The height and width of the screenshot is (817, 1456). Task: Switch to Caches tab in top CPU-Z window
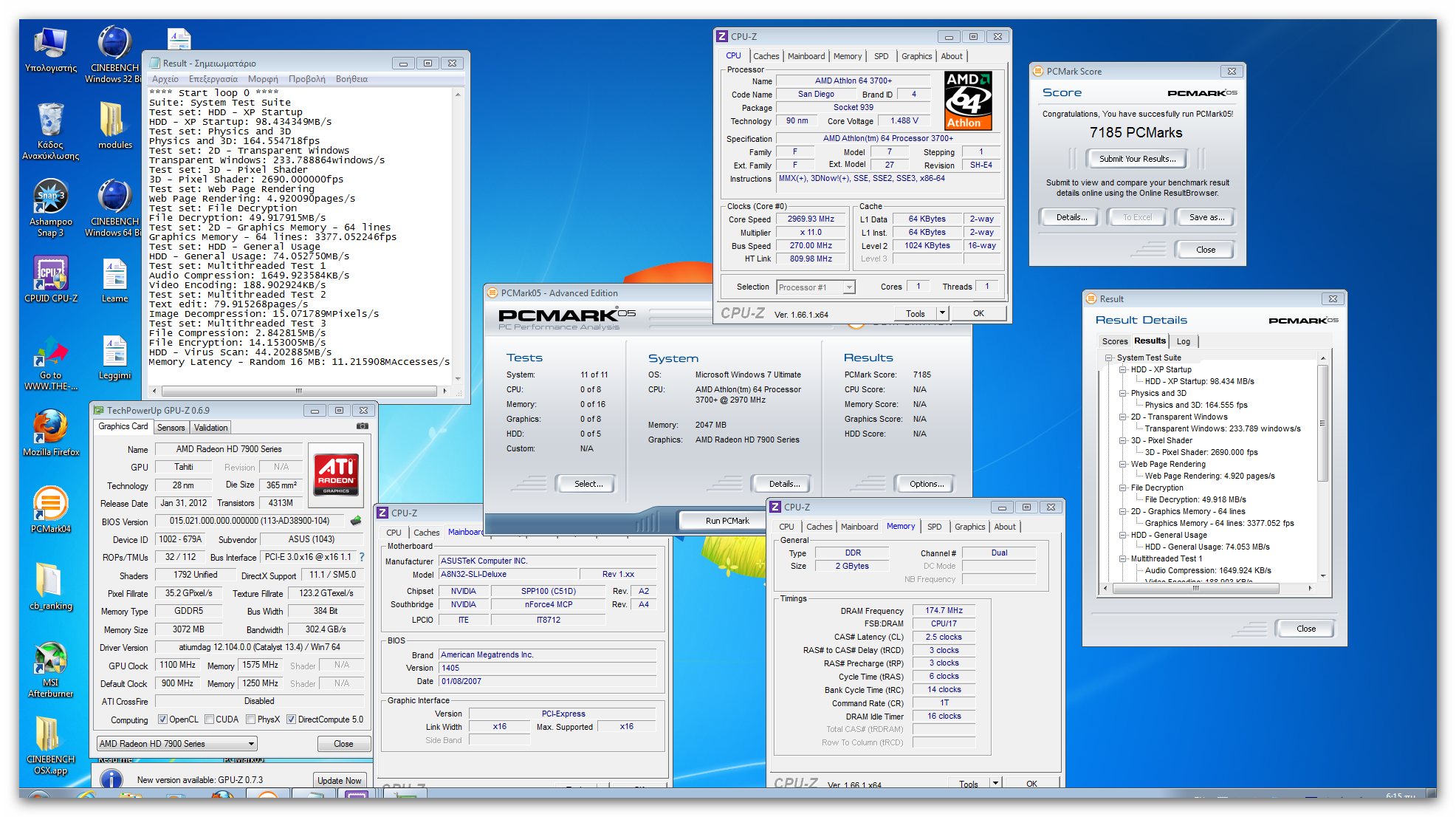(x=766, y=56)
